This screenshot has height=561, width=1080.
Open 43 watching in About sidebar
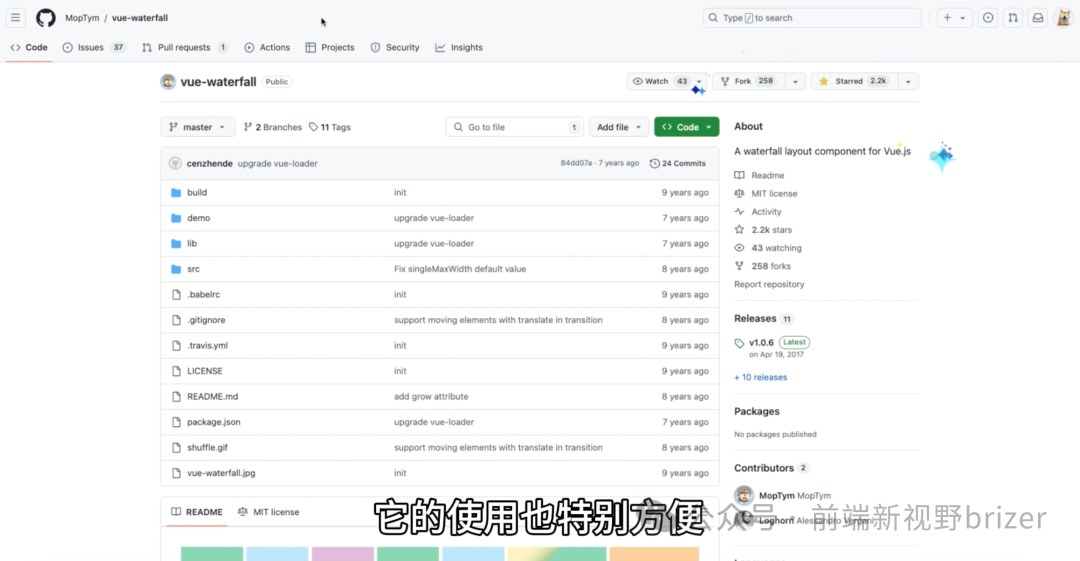tap(768, 248)
